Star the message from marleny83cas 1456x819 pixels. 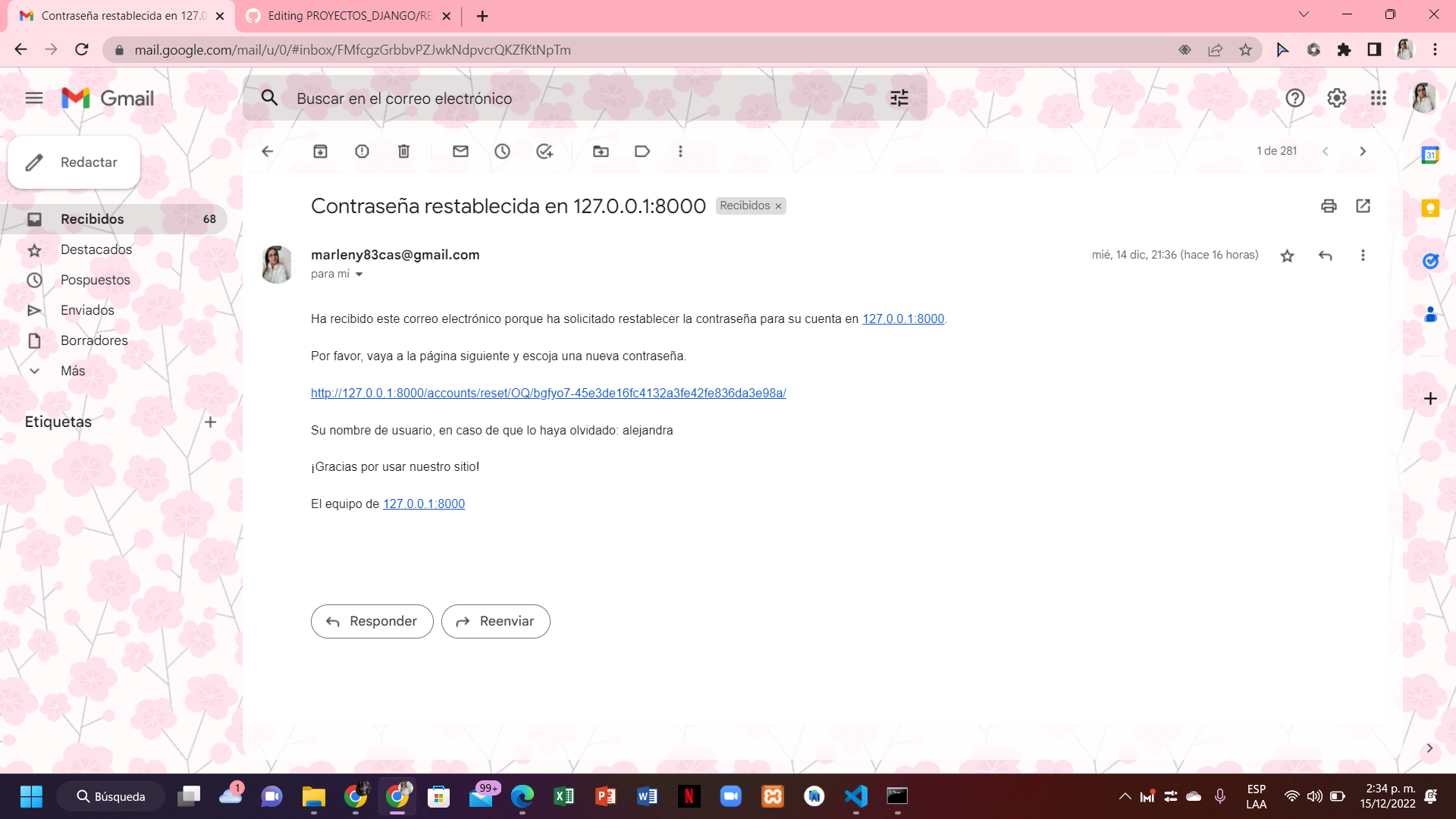(1287, 256)
